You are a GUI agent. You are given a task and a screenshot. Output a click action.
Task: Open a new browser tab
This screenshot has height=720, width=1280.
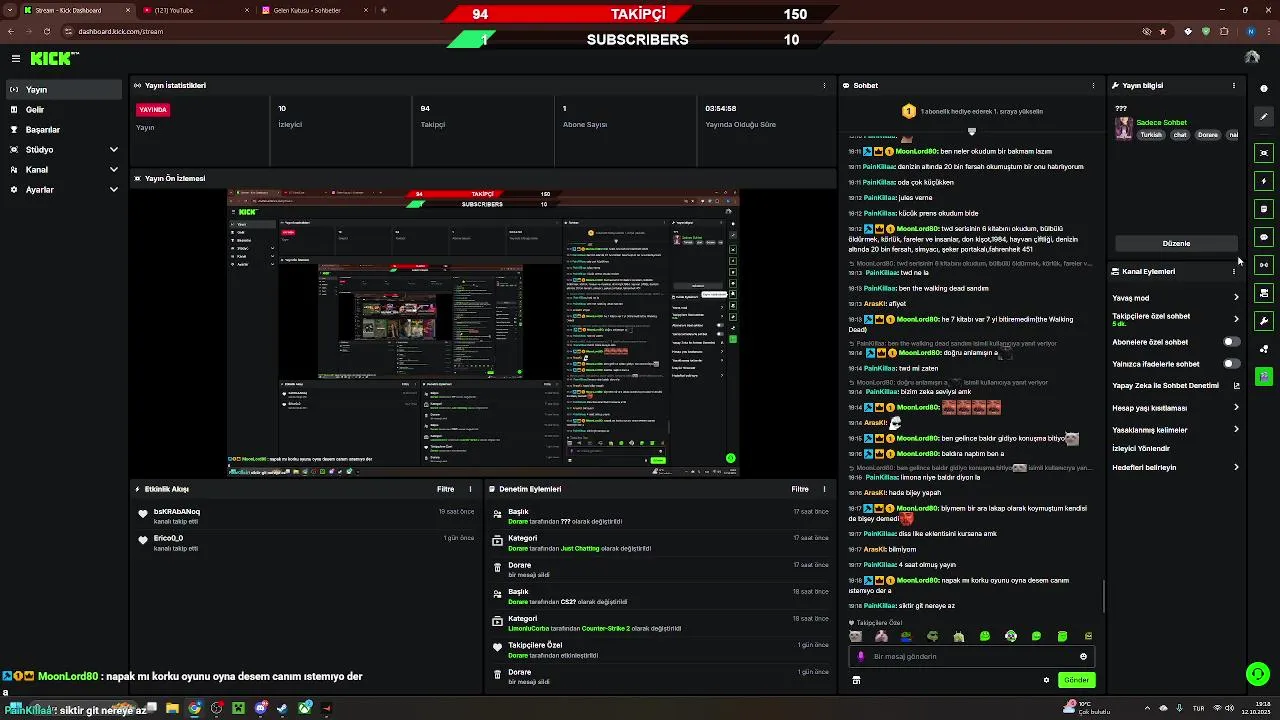tap(384, 10)
